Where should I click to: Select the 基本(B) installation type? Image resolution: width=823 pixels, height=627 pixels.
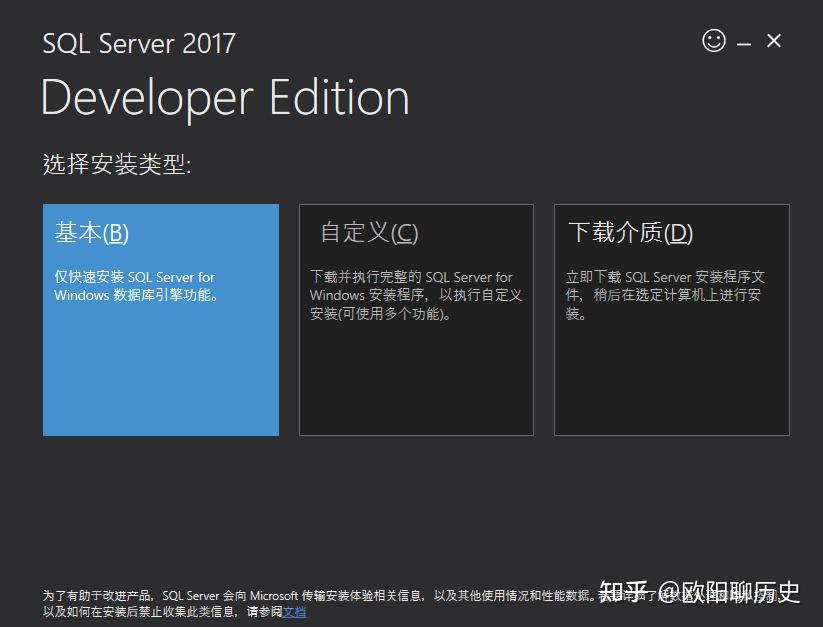[x=161, y=320]
